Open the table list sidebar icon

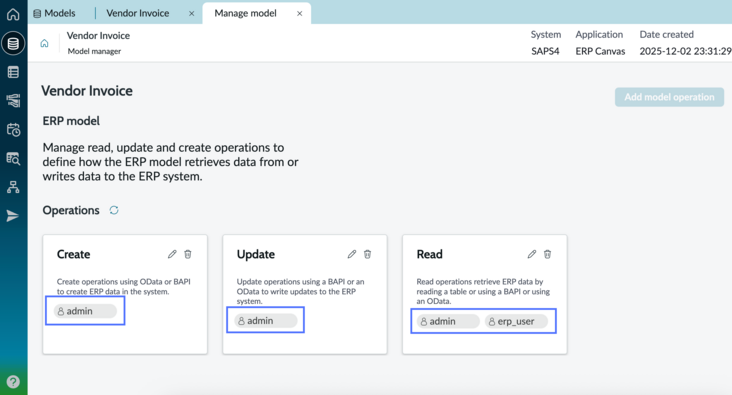[x=13, y=72]
